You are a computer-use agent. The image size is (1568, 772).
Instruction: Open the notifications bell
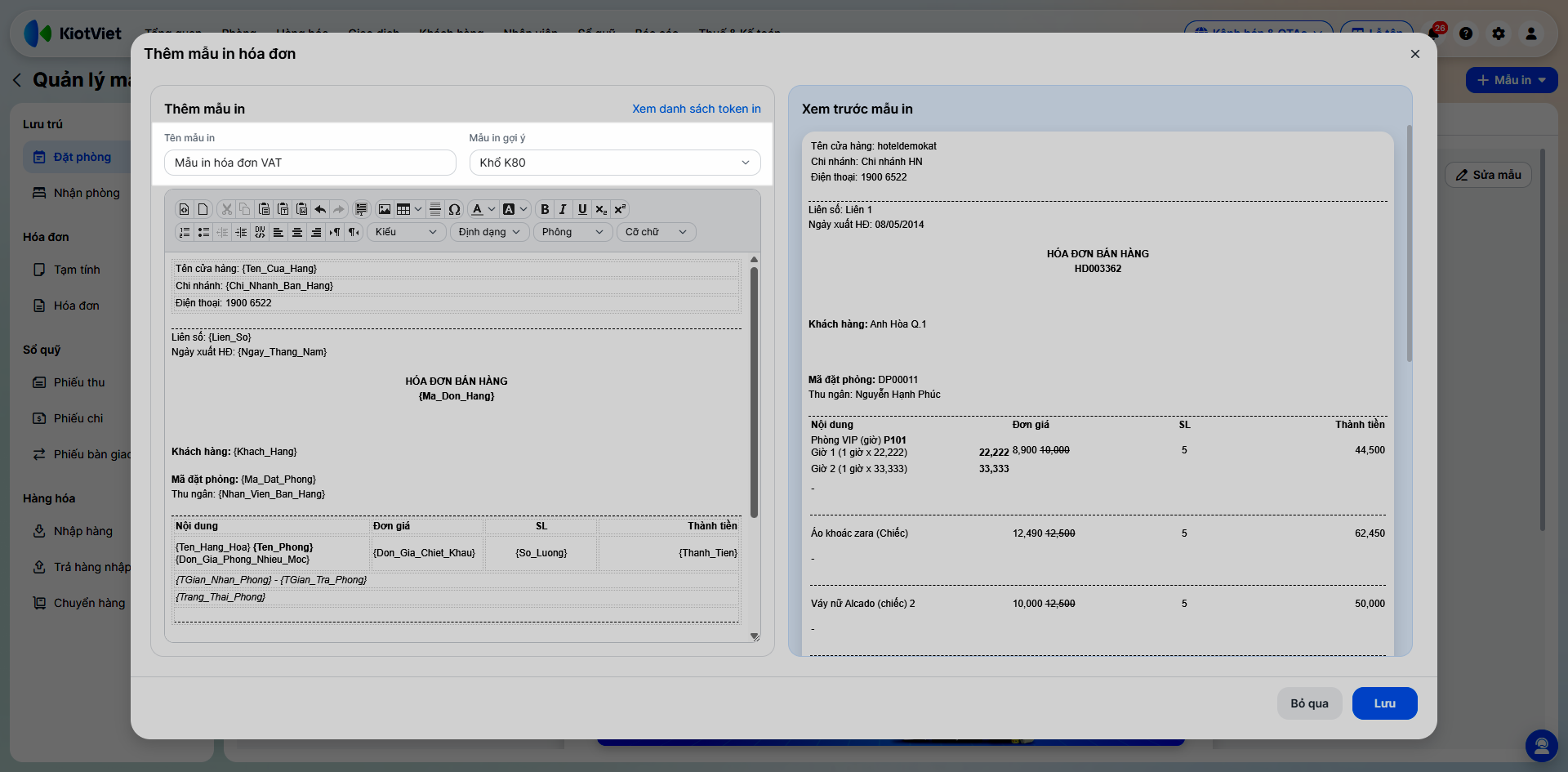1435,33
